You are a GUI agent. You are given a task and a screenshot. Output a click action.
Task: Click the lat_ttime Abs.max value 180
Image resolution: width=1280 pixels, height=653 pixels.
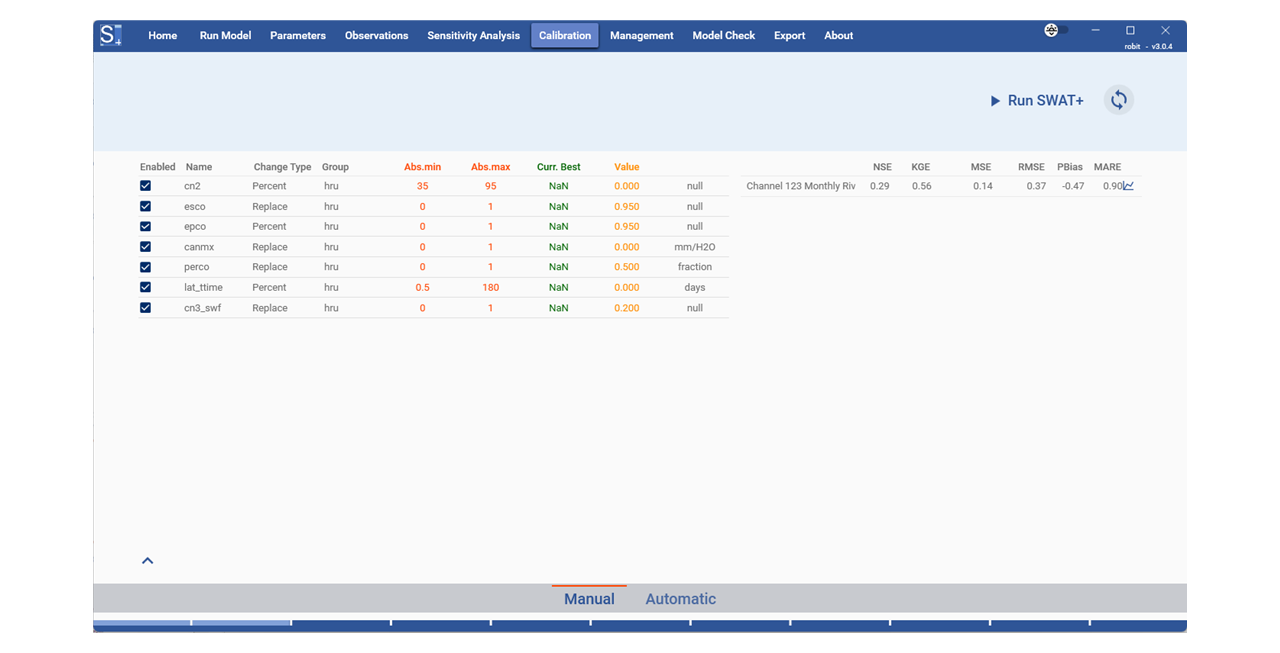490,288
